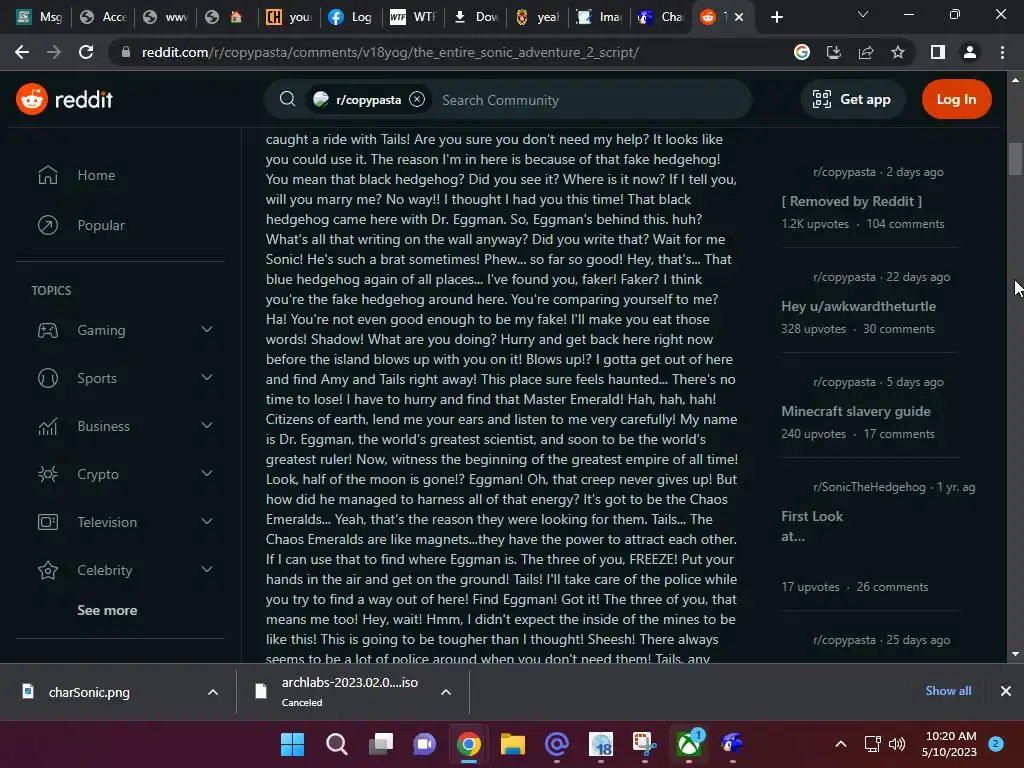Click the browser Forward arrow
The width and height of the screenshot is (1024, 768).
[x=54, y=52]
